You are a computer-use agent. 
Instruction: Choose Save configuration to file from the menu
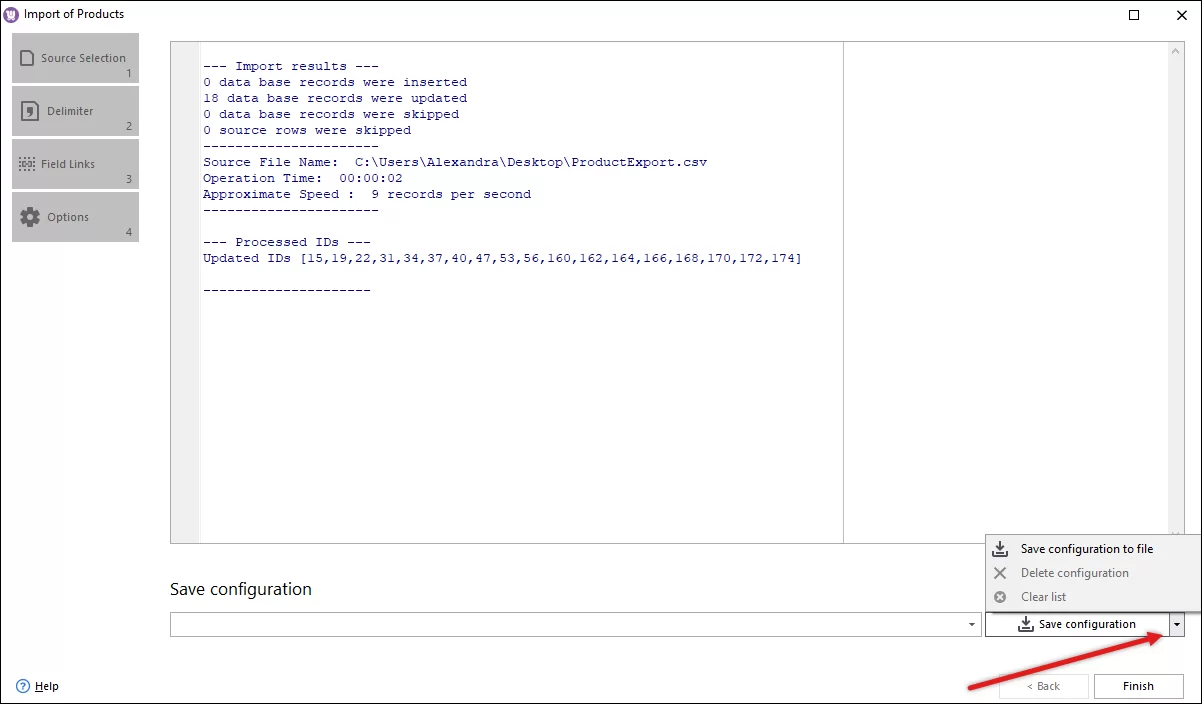(x=1086, y=548)
